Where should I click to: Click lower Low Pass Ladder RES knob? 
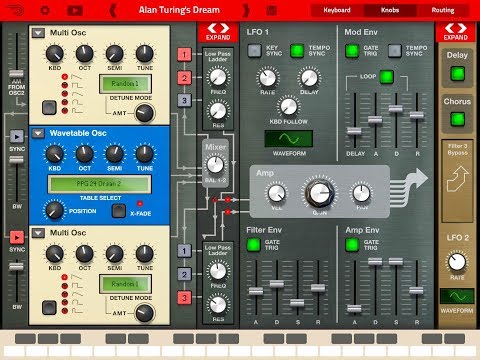[x=218, y=304]
